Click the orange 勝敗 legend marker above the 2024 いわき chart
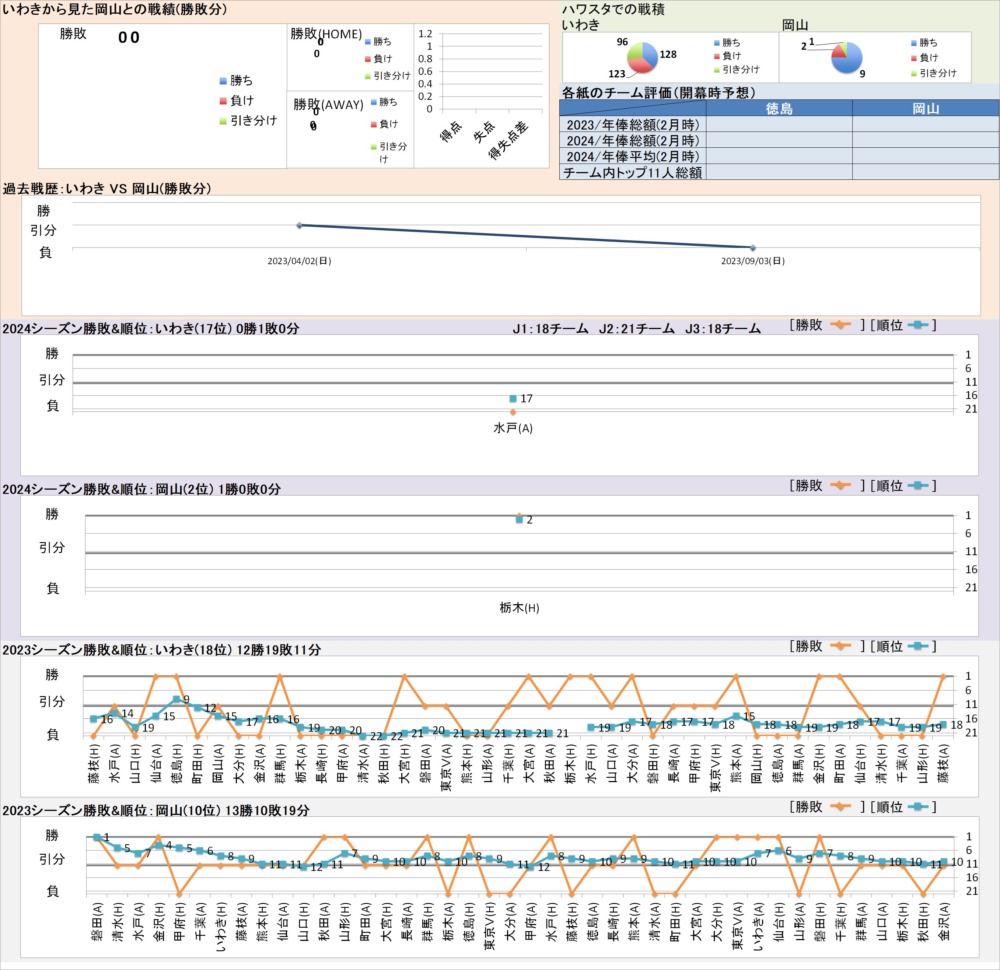1000x970 pixels. [x=840, y=325]
